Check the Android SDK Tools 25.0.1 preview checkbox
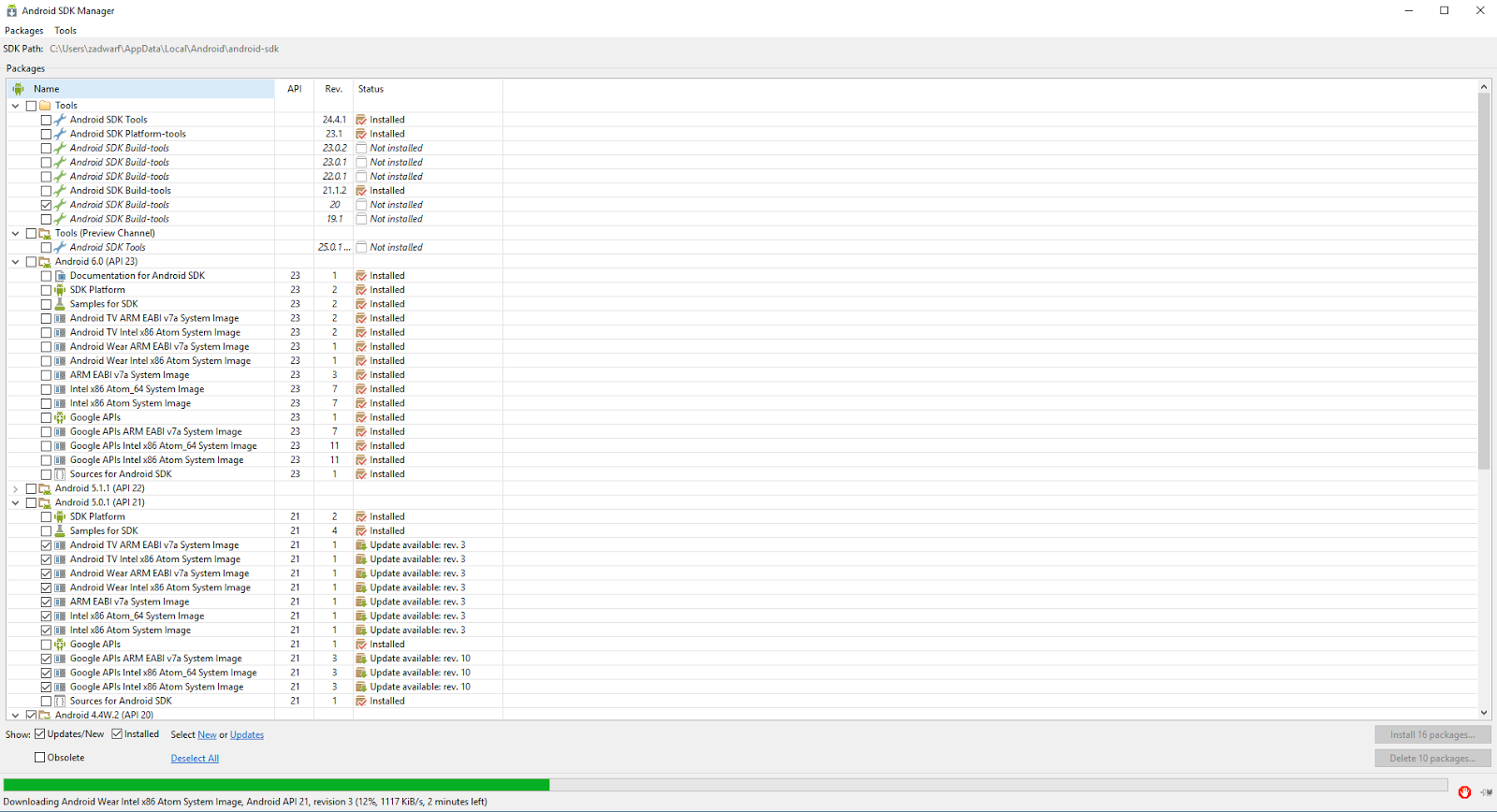Image resolution: width=1497 pixels, height=812 pixels. tap(46, 247)
